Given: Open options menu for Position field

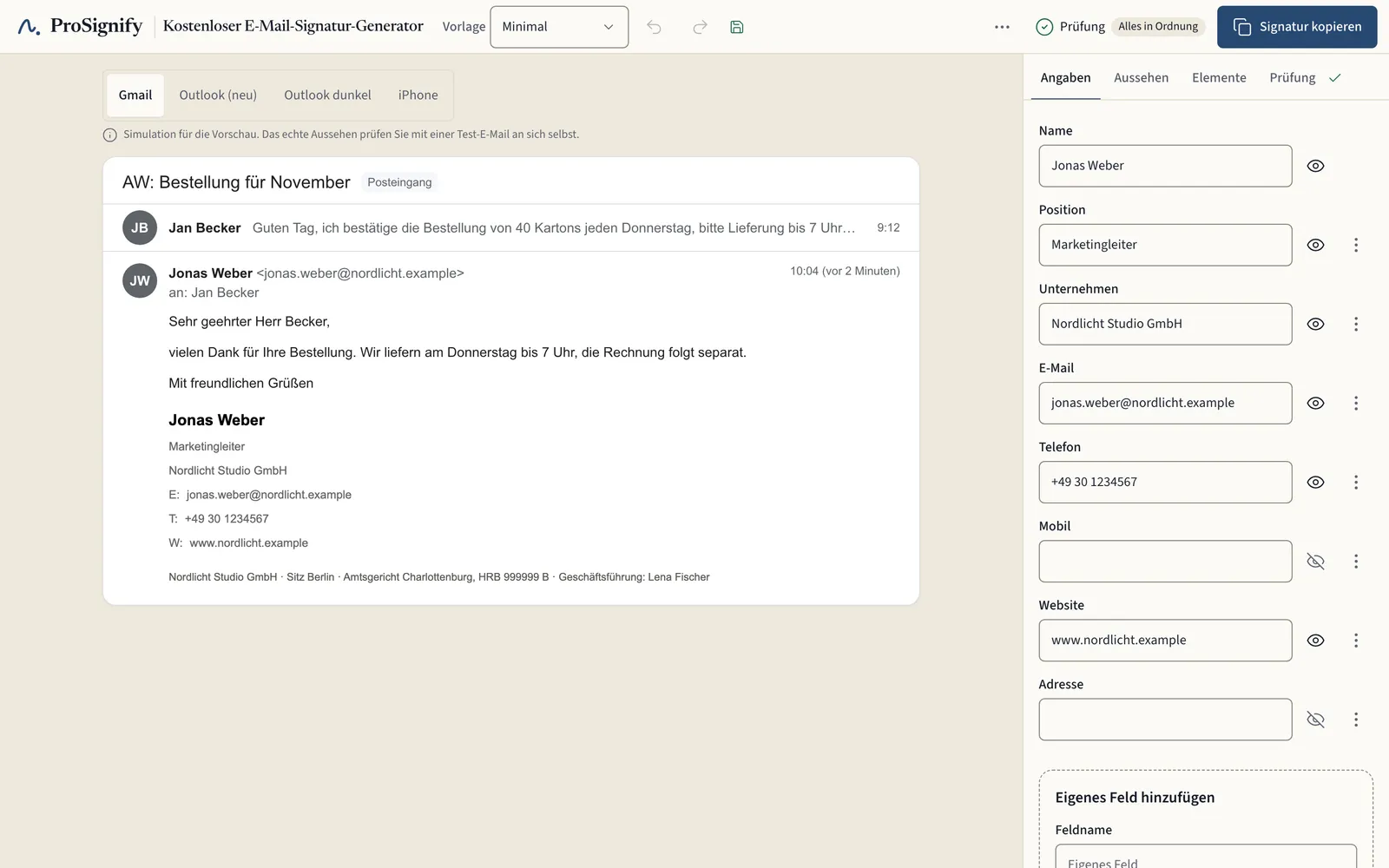Looking at the screenshot, I should pos(1356,245).
